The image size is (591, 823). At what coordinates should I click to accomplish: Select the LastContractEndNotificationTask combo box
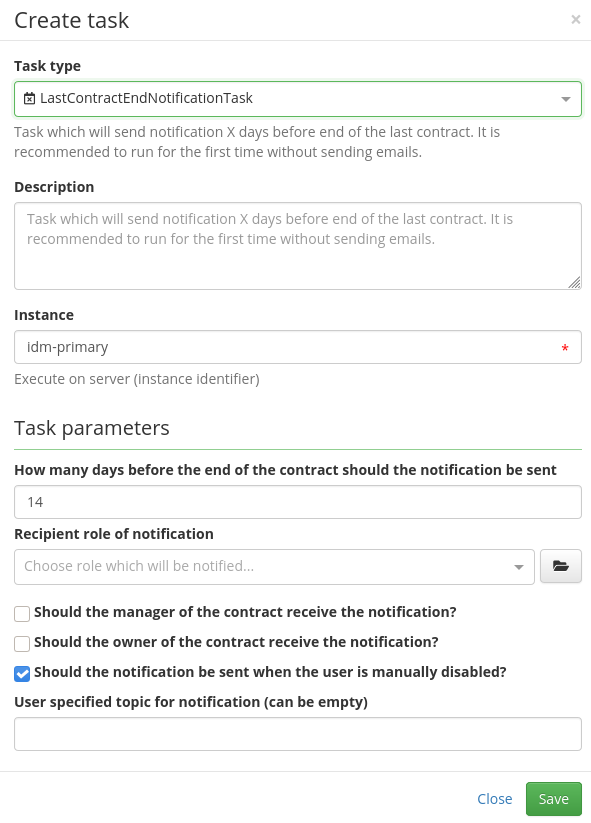pos(298,99)
